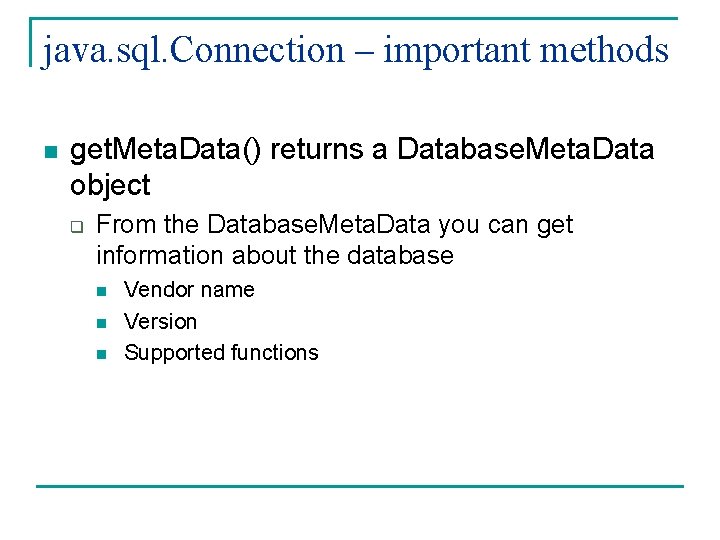Click the hollow square bullet before 'From the'

[77, 227]
